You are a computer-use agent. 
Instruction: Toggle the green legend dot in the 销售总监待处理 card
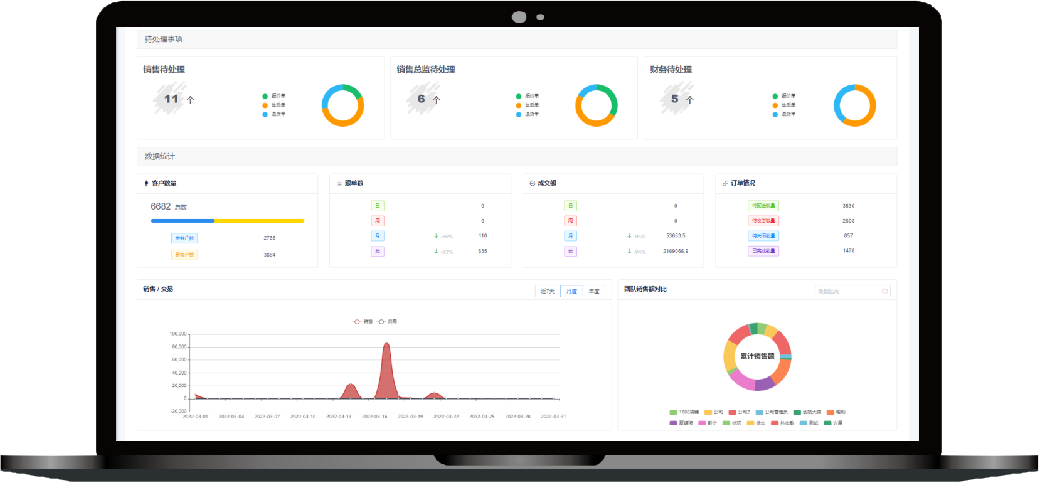[519, 96]
